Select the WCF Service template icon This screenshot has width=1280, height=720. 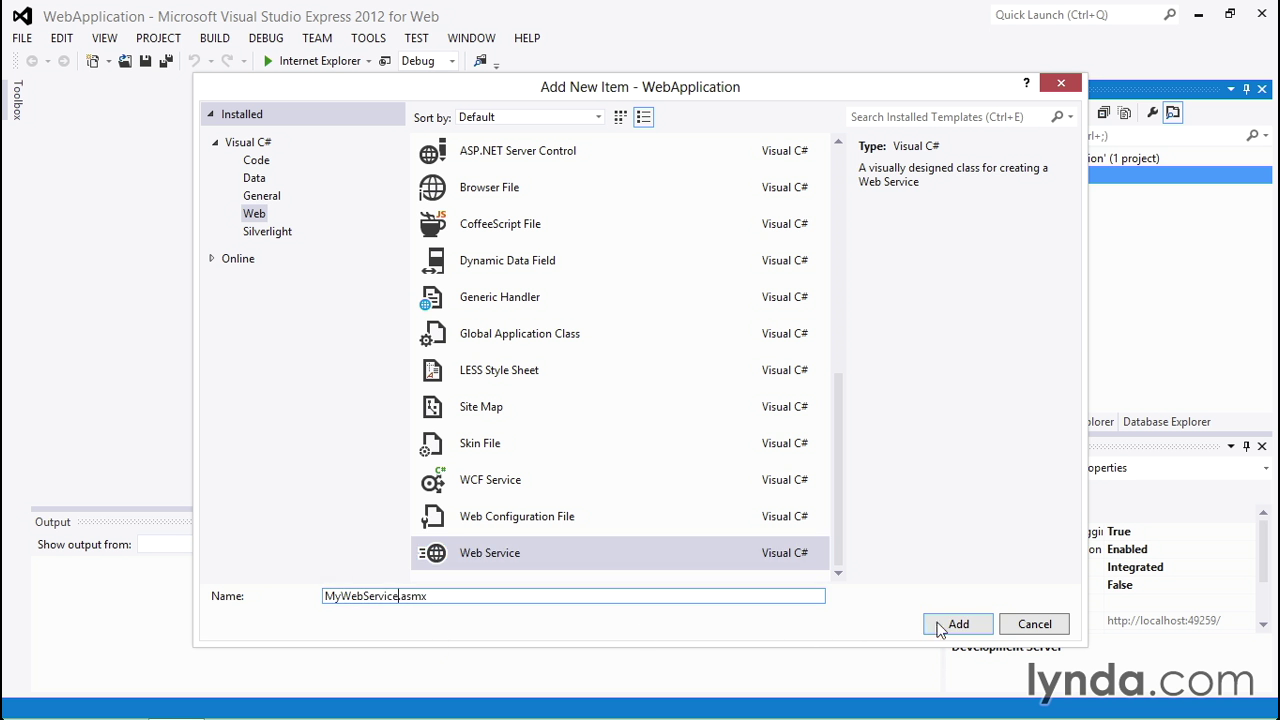[x=432, y=480]
